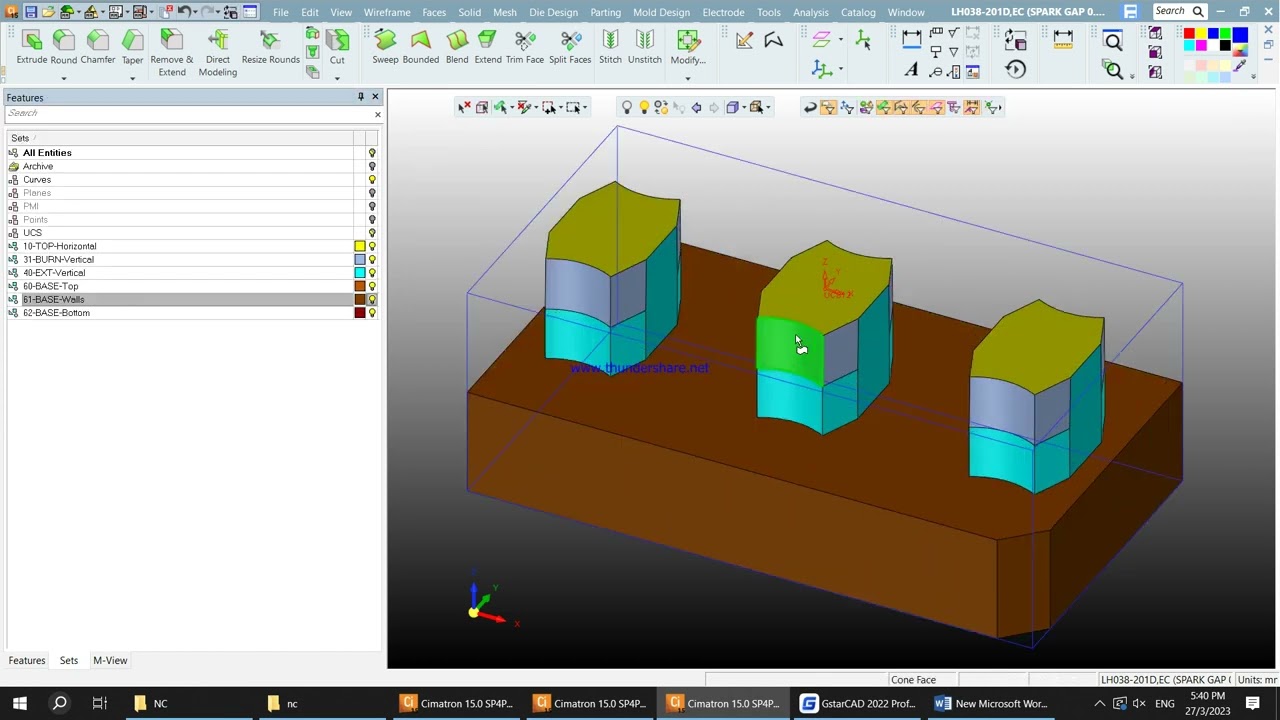This screenshot has height=720, width=1280.
Task: Select the Unstitch tool
Action: click(644, 48)
